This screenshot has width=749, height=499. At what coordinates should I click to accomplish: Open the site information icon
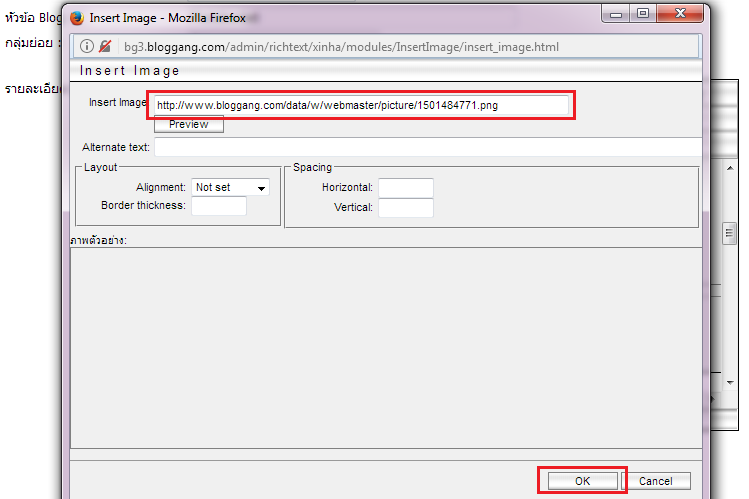(x=86, y=47)
